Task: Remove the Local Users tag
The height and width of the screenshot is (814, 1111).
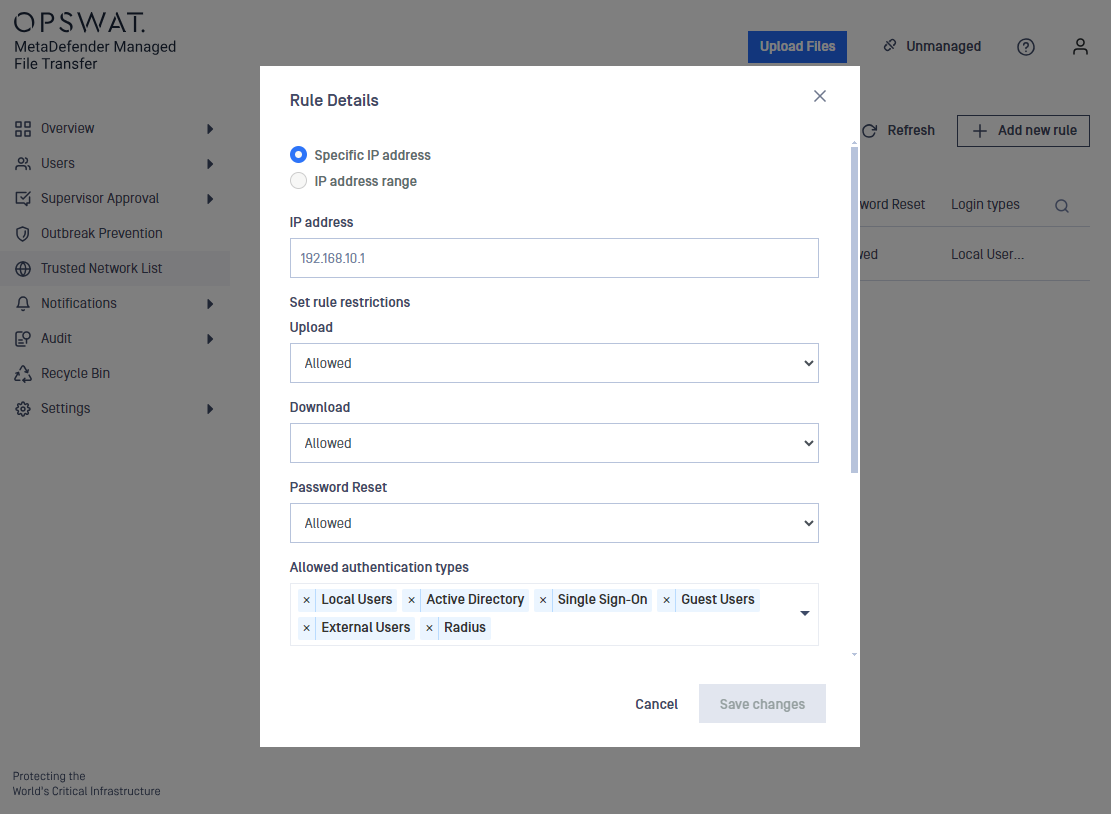Action: [307, 600]
